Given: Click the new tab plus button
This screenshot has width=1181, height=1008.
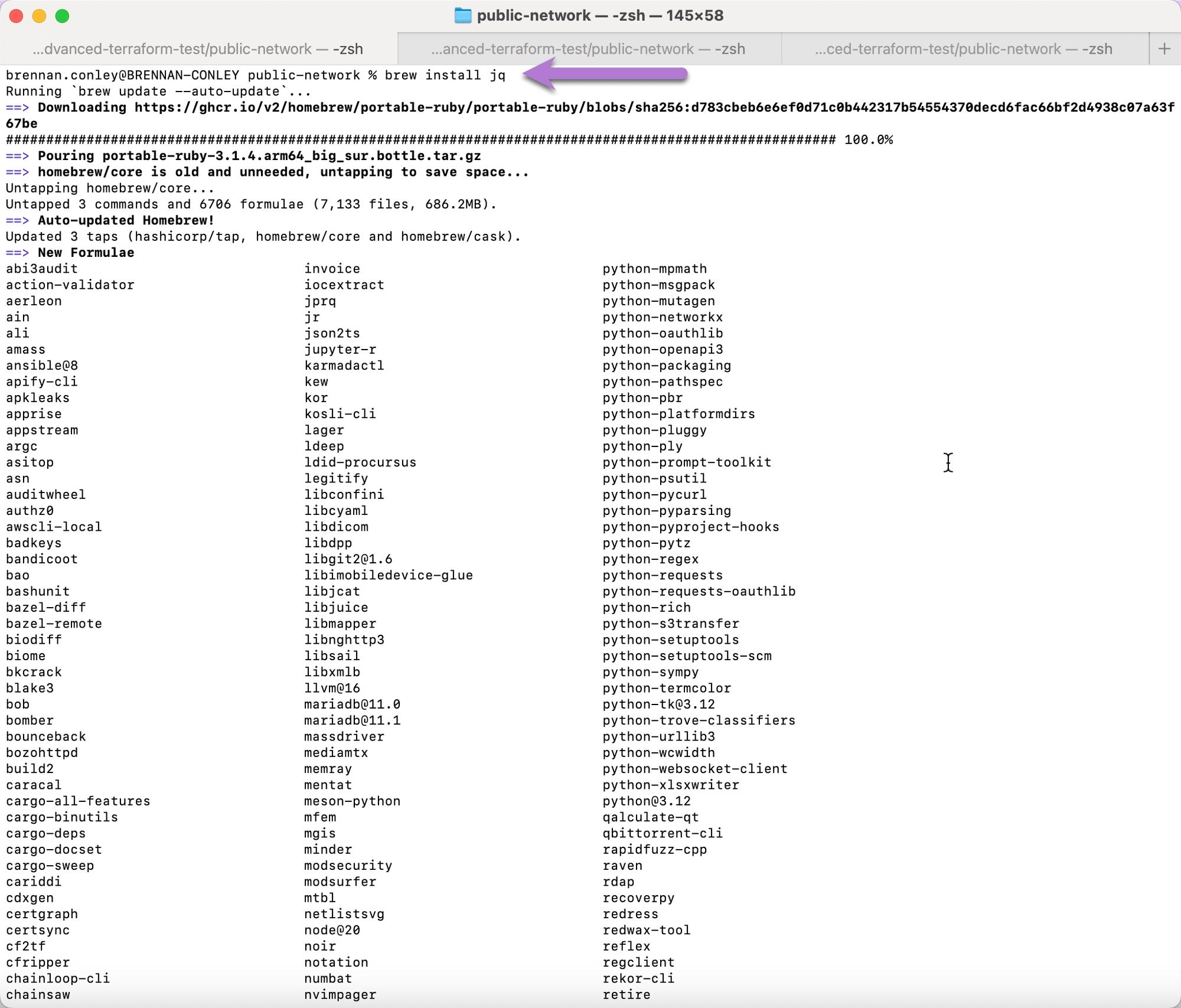Looking at the screenshot, I should coord(1164,49).
